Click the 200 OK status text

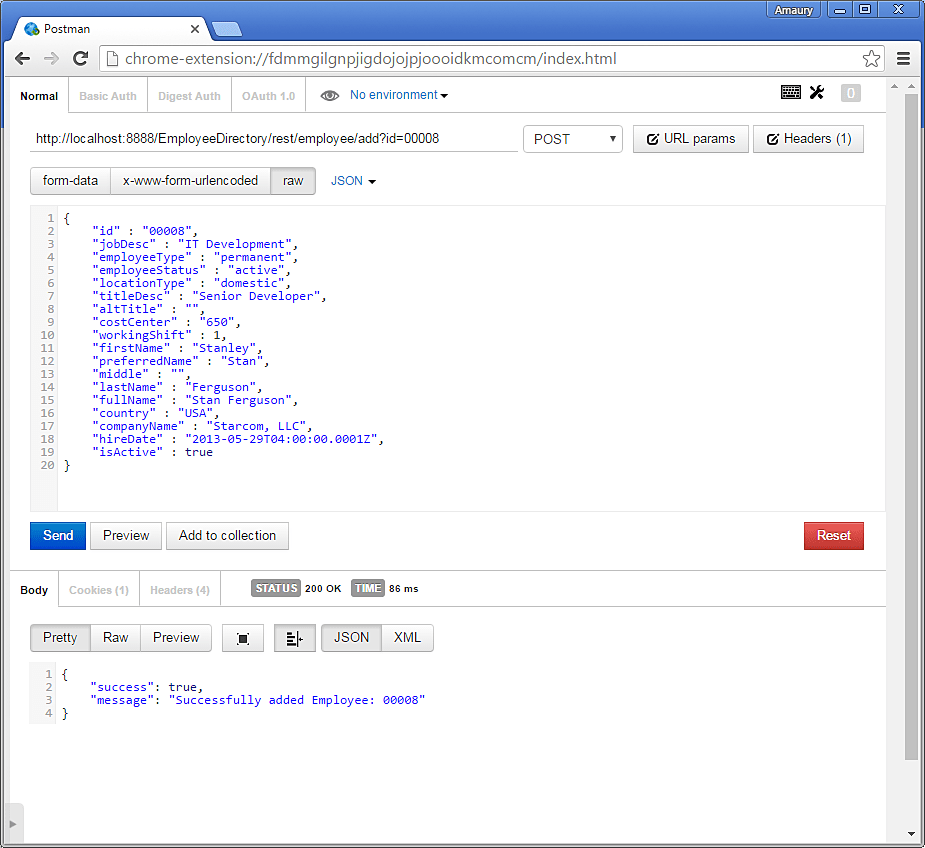323,588
